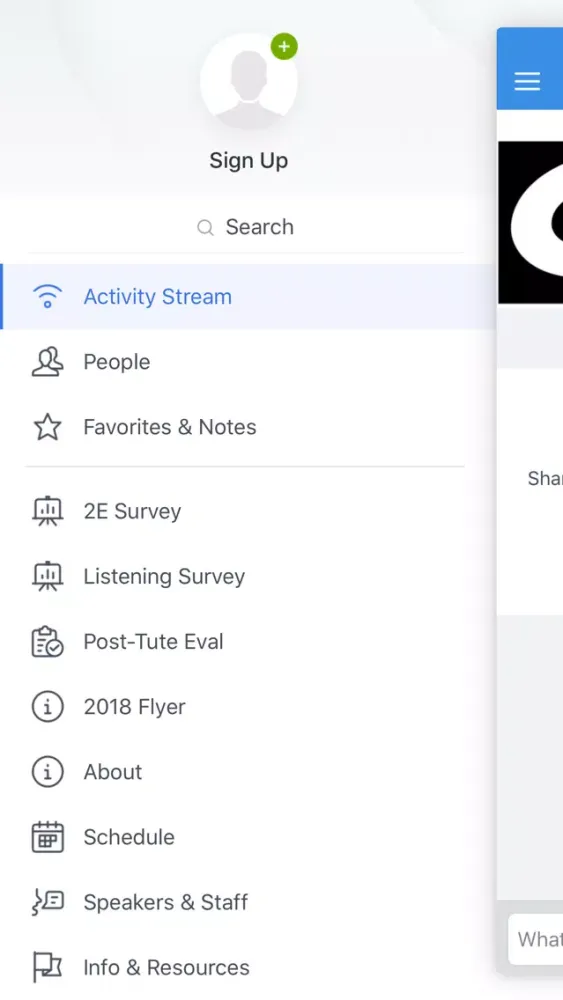Open the 2E Survey item
The width and height of the screenshot is (563, 1000).
[x=248, y=511]
